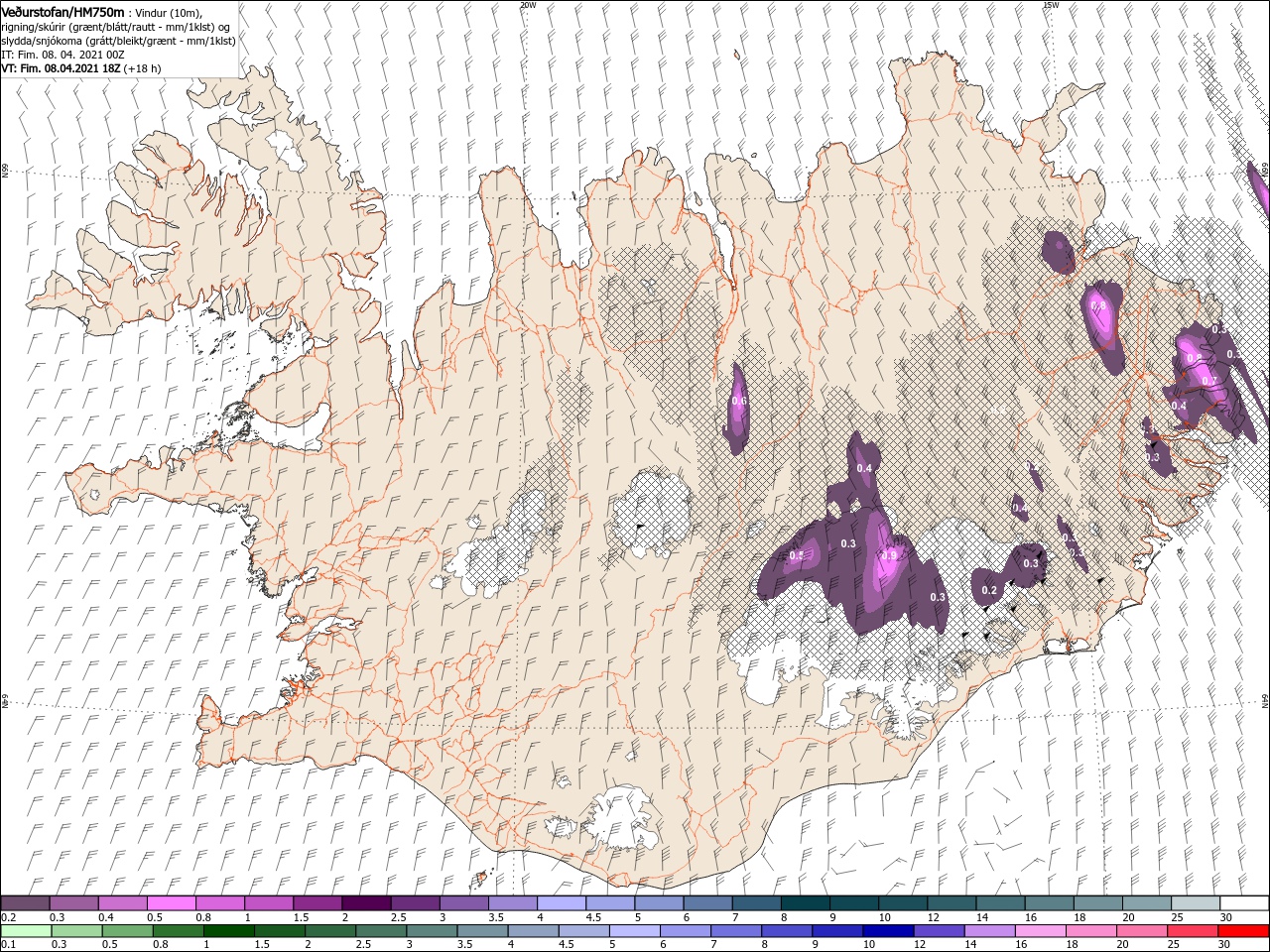Click the 0.2 precipitation value on map

(x=988, y=590)
